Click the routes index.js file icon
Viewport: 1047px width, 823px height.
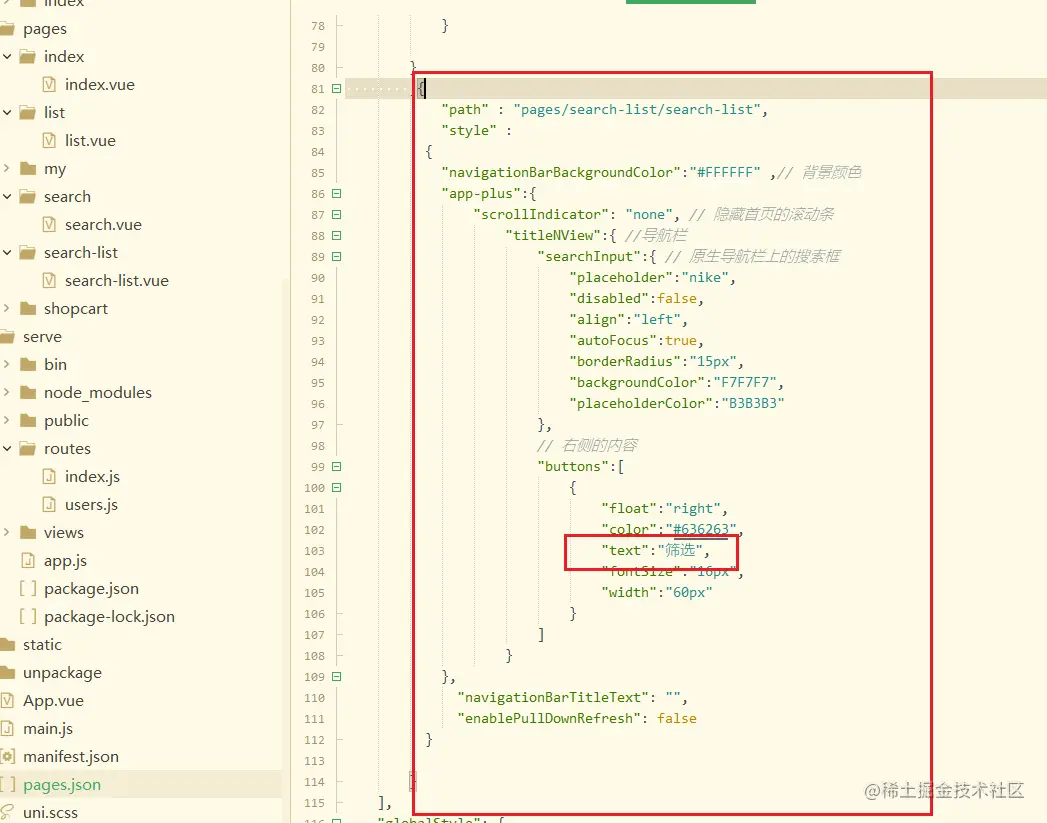tap(49, 477)
